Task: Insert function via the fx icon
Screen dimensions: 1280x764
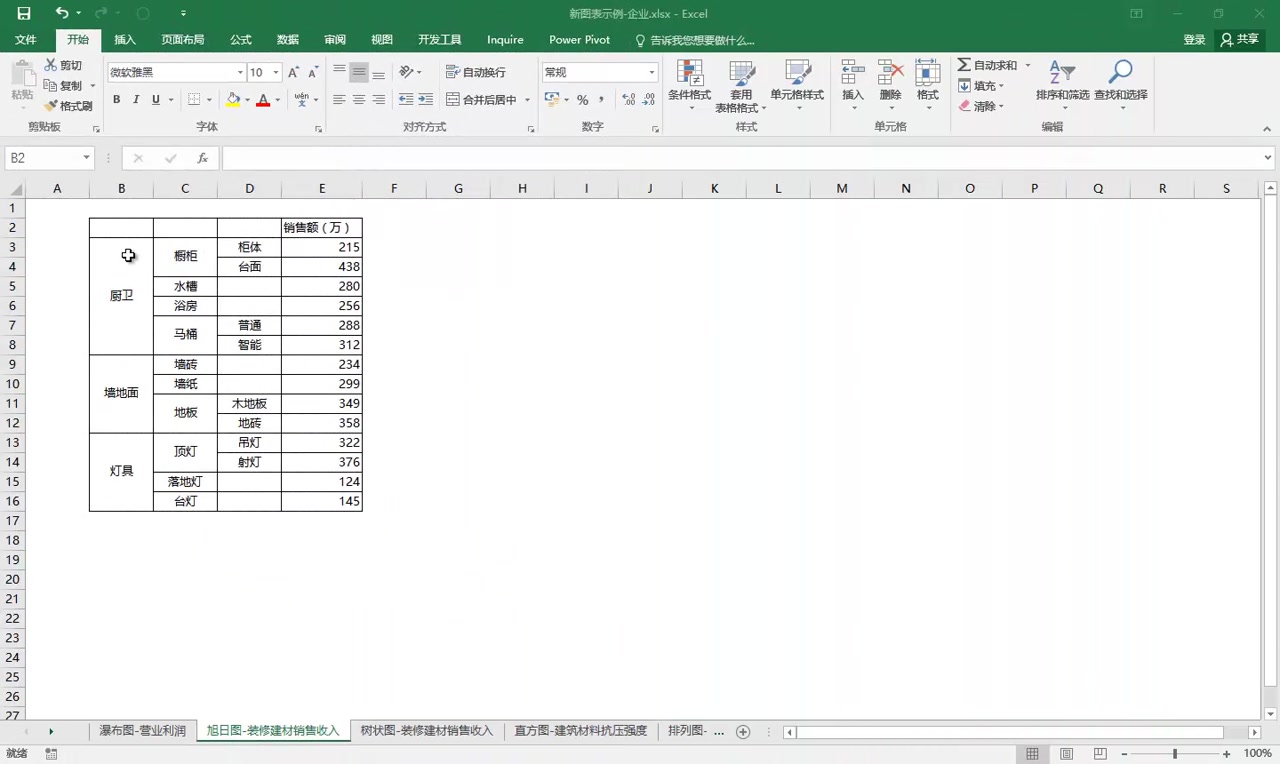Action: pos(202,158)
